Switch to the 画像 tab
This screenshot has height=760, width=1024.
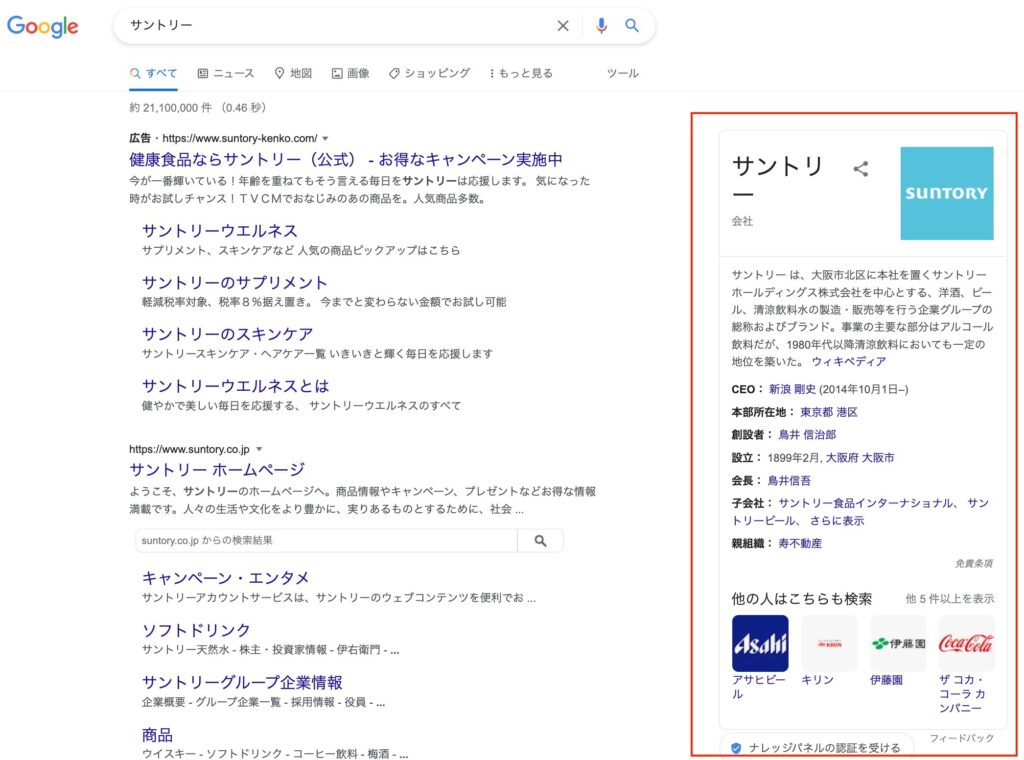pos(351,73)
